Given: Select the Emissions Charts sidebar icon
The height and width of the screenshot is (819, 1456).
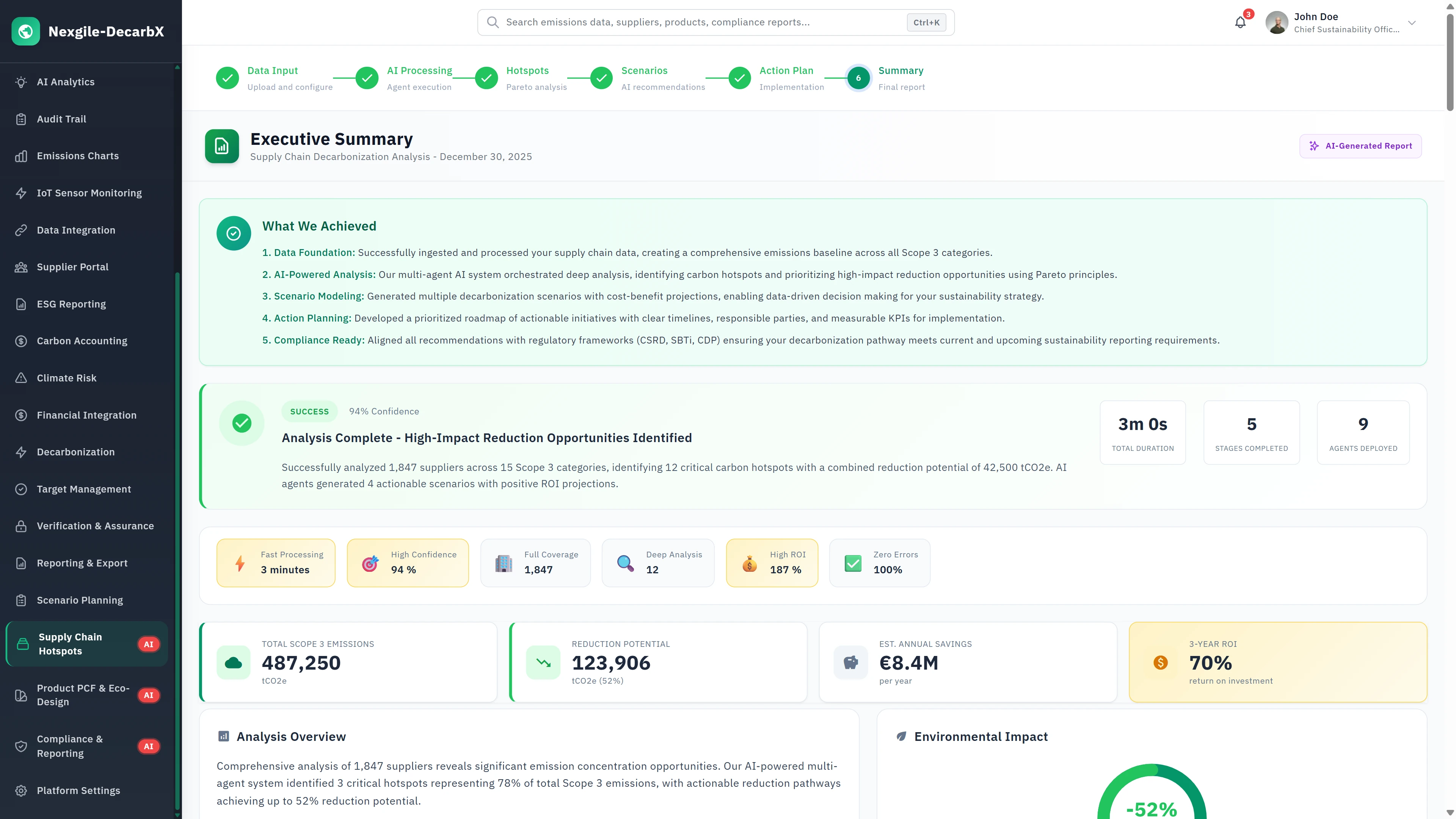Looking at the screenshot, I should 21,156.
